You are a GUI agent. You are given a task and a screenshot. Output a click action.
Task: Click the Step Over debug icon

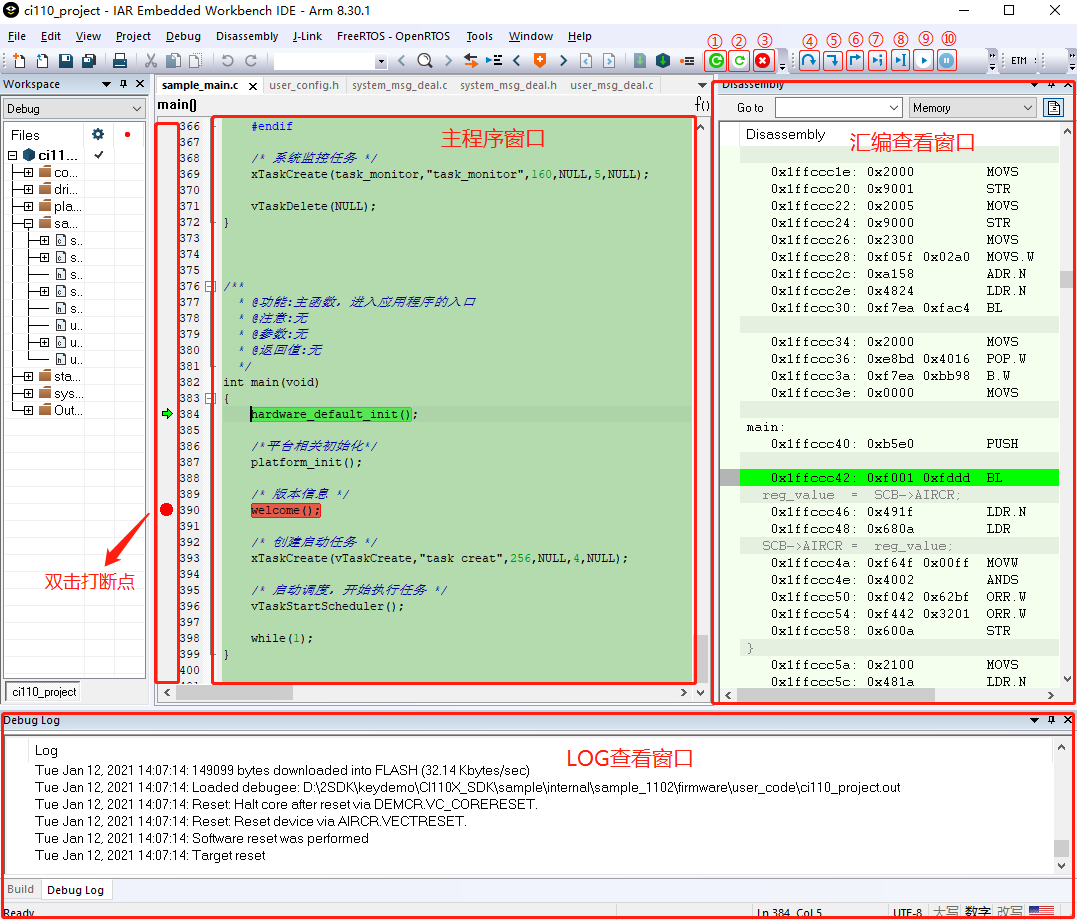pyautogui.click(x=809, y=61)
